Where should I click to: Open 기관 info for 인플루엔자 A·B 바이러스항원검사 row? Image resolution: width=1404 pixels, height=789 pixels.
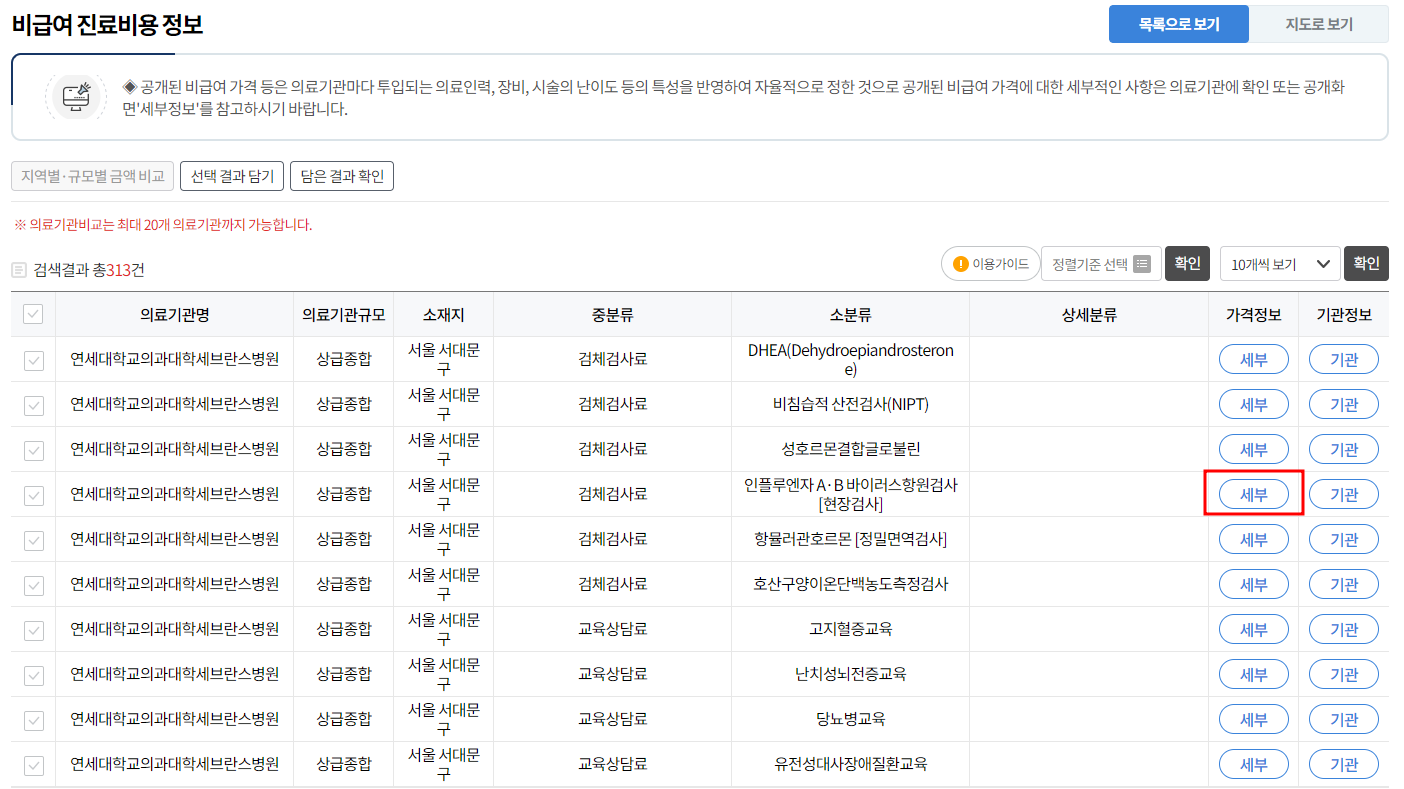(x=1344, y=494)
